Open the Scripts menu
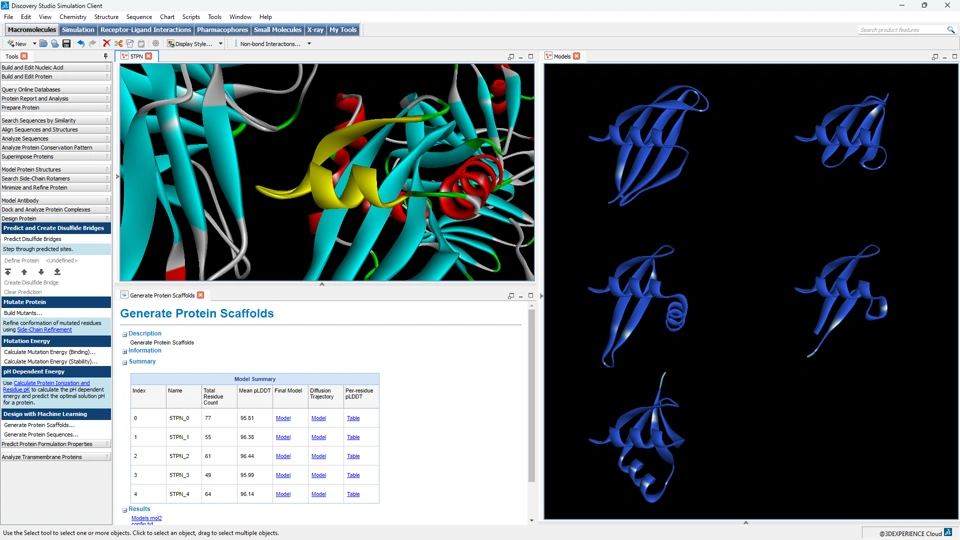This screenshot has height=540, width=960. (191, 17)
